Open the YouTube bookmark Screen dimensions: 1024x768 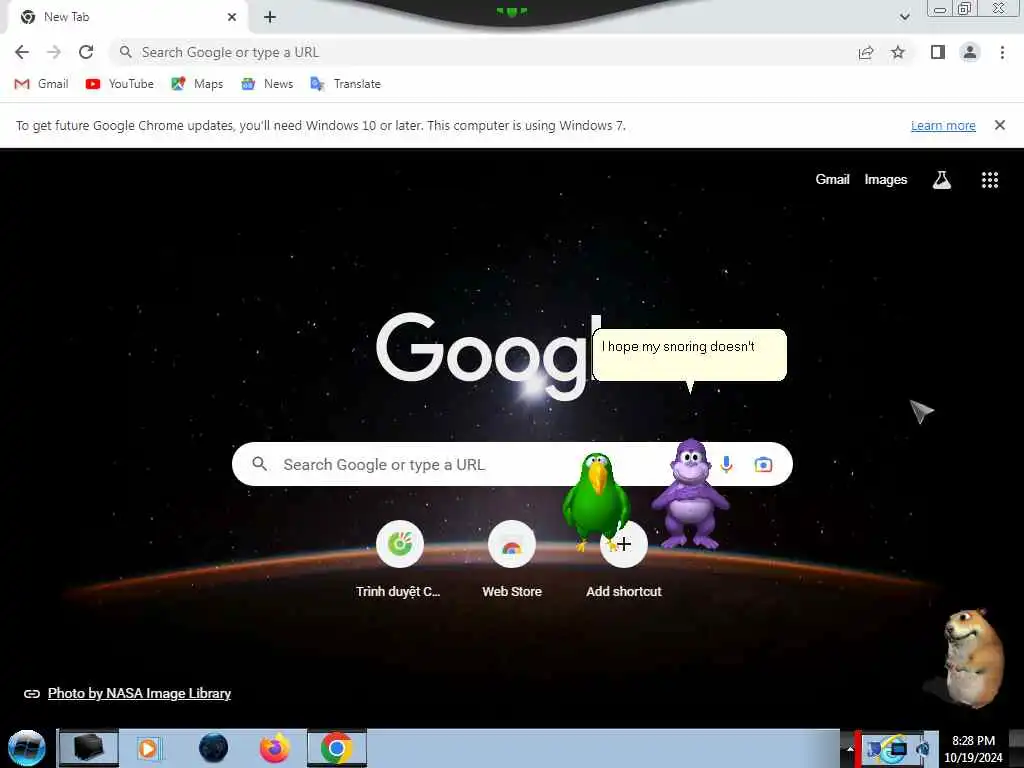pos(120,84)
